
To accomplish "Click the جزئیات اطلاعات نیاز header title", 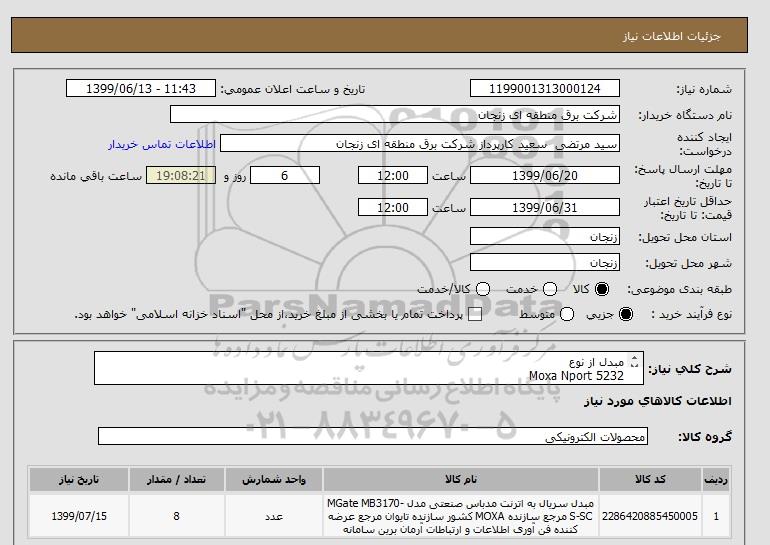I will click(x=671, y=36).
